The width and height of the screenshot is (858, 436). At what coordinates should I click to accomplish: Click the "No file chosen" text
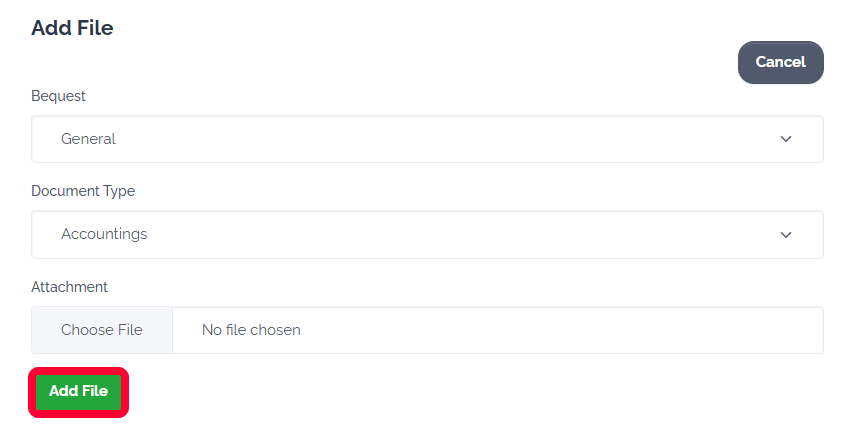pyautogui.click(x=251, y=330)
